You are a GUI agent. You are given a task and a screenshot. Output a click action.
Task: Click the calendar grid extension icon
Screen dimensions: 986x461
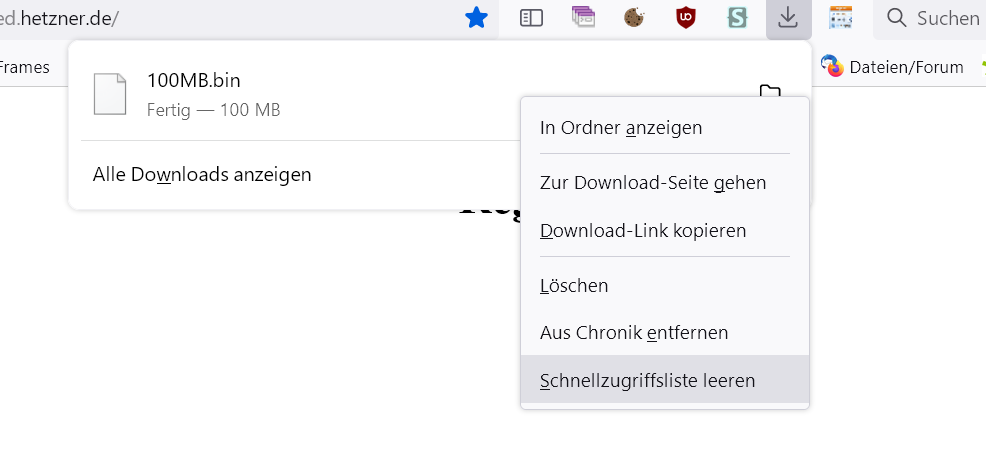[x=840, y=17]
